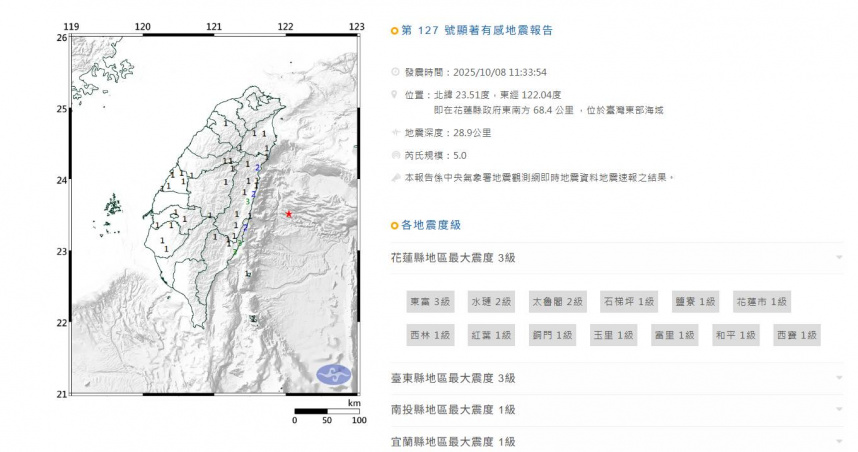Click the pencil note icon beside 本報告

coord(395,176)
